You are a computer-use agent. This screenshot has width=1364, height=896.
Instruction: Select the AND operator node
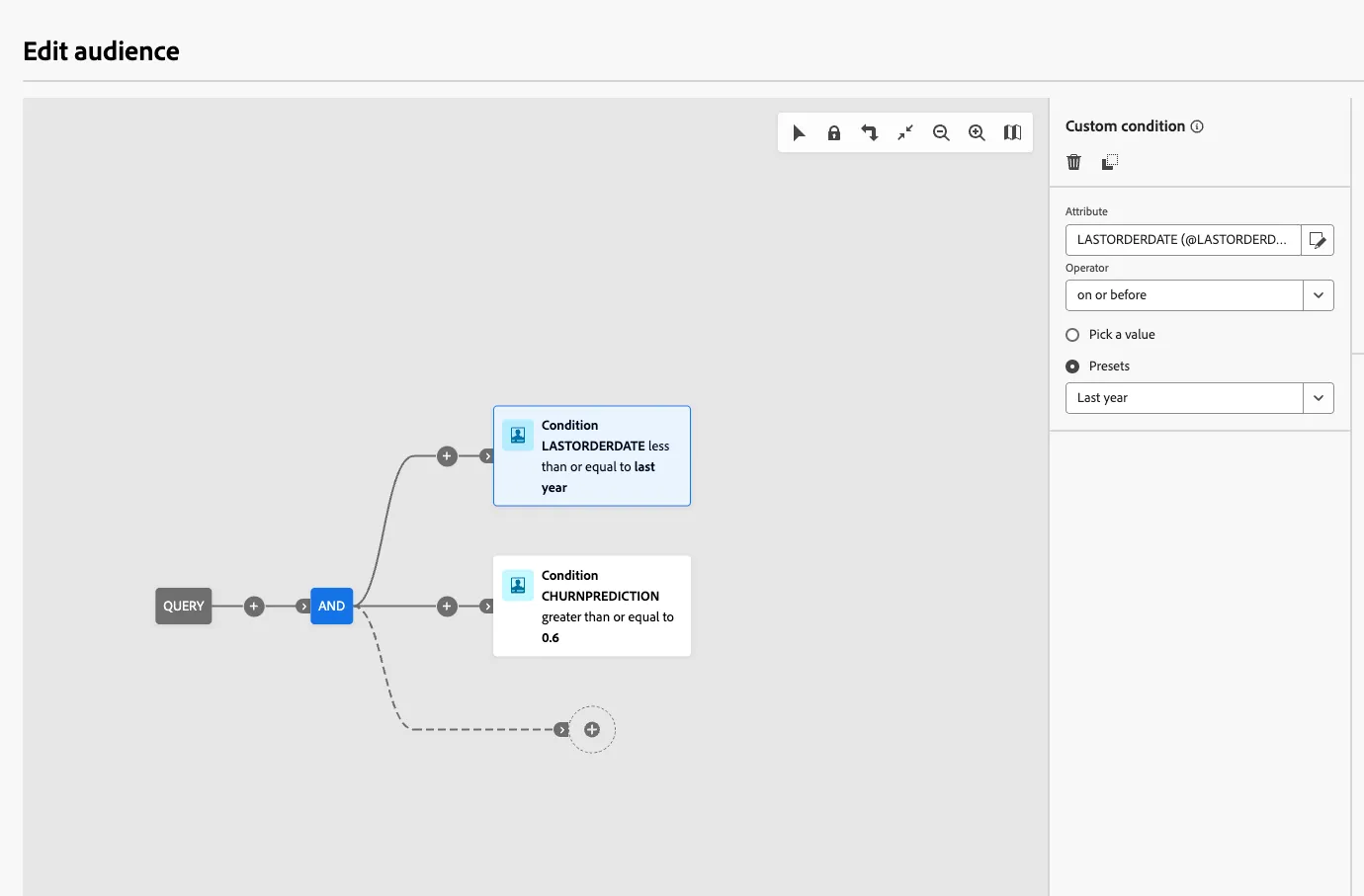pyautogui.click(x=332, y=606)
